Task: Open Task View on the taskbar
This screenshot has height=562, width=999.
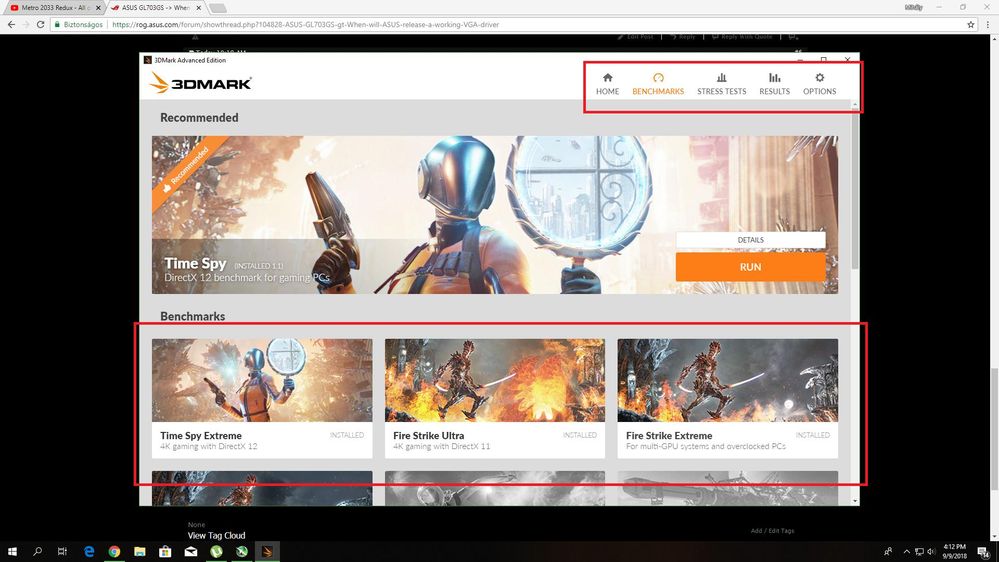Action: (x=62, y=551)
